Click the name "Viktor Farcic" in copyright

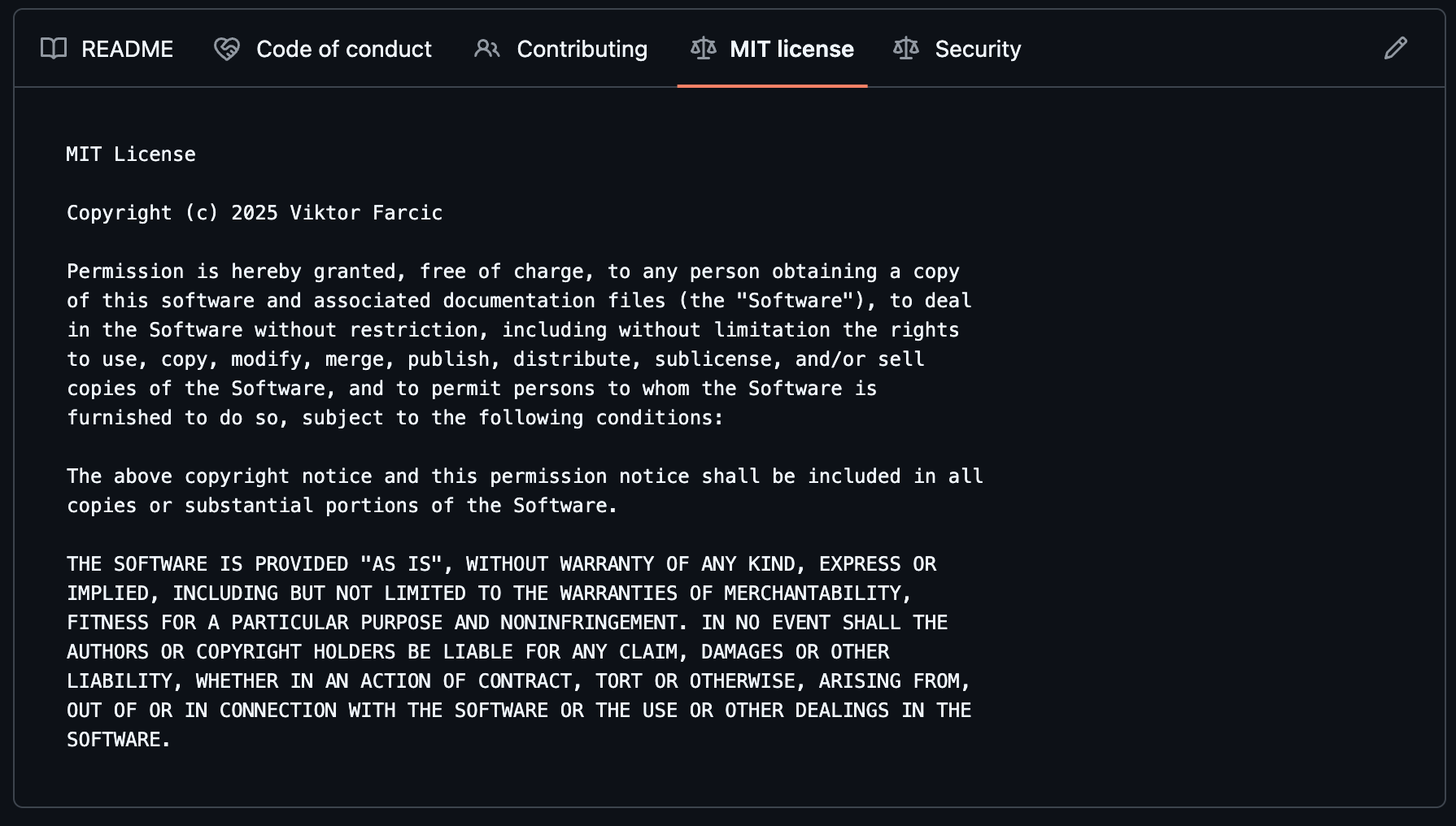pos(366,213)
